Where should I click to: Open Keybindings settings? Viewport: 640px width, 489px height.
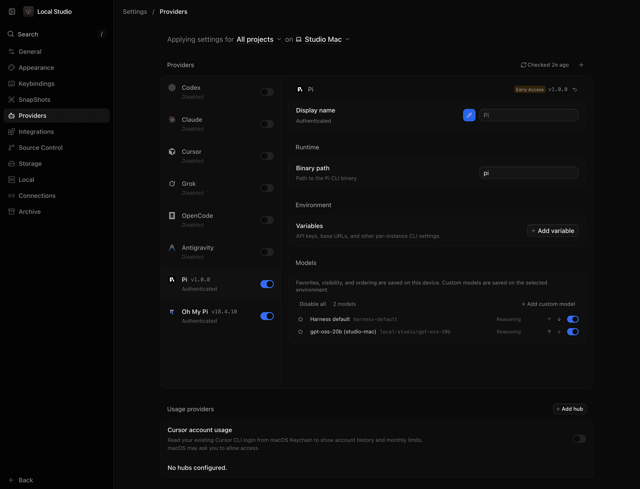point(56,84)
